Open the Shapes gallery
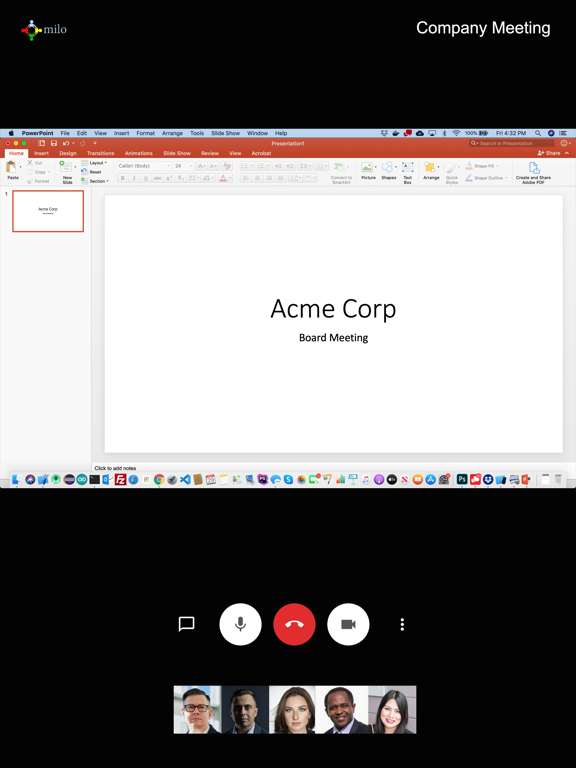 coord(389,171)
